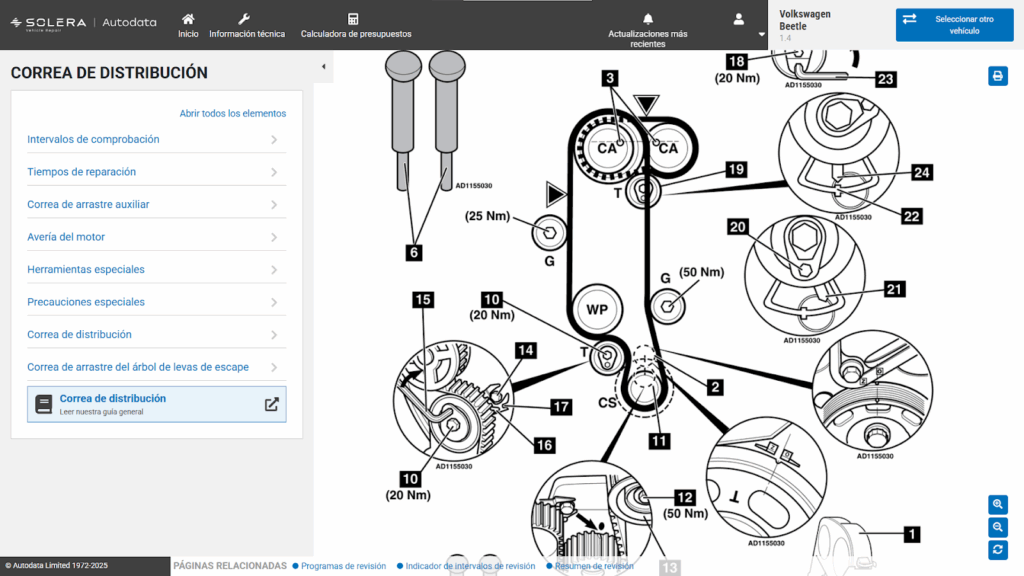This screenshot has height=576, width=1024.
Task: Open Información técnica wrench icon
Action: pyautogui.click(x=246, y=19)
